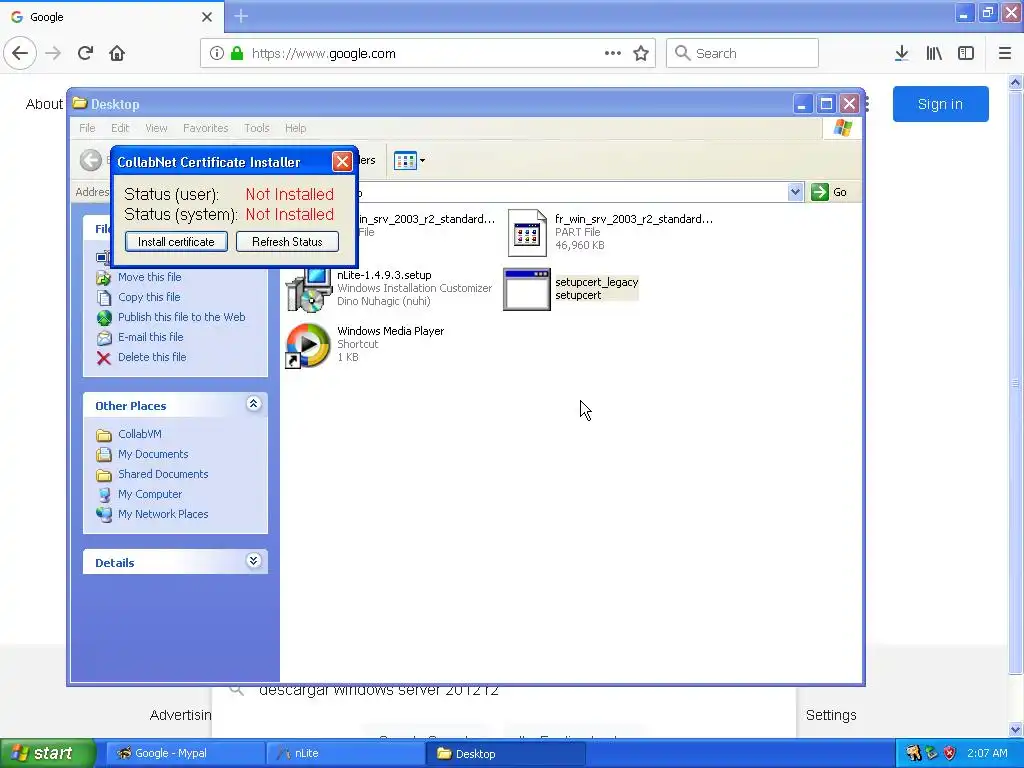Screen dimensions: 1024x768
Task: Switch to Desktop taskbar button
Action: click(506, 754)
